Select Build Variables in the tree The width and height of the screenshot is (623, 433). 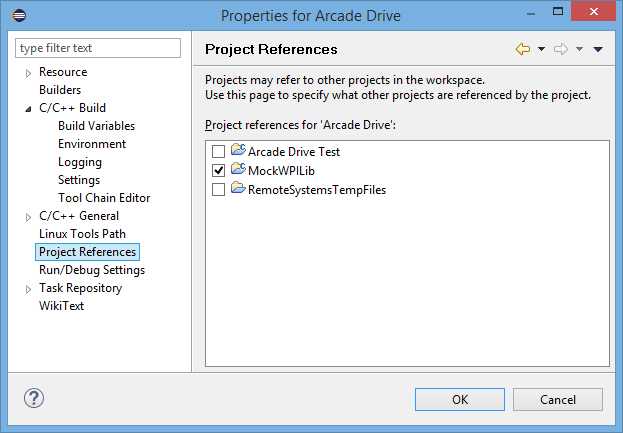coord(96,126)
